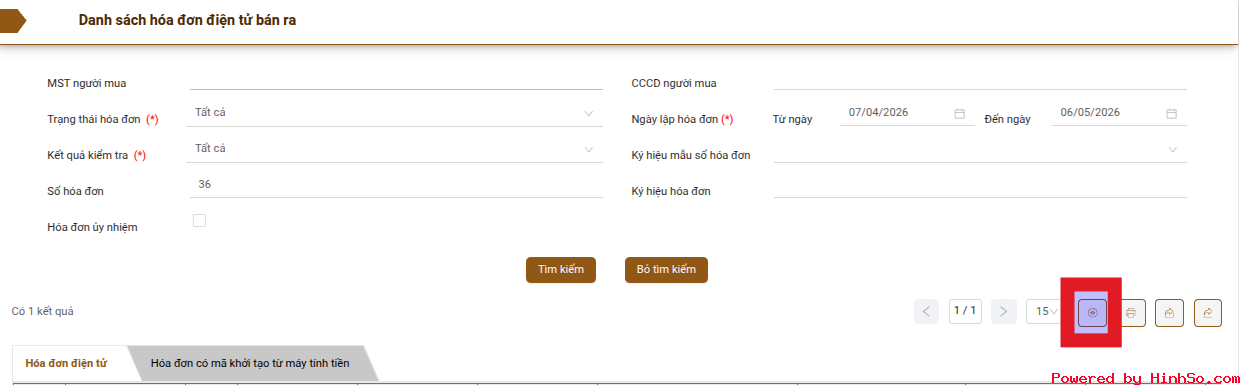1241x385 pixels.
Task: Click the Bỏ tìm kiếm button
Action: pyautogui.click(x=666, y=270)
